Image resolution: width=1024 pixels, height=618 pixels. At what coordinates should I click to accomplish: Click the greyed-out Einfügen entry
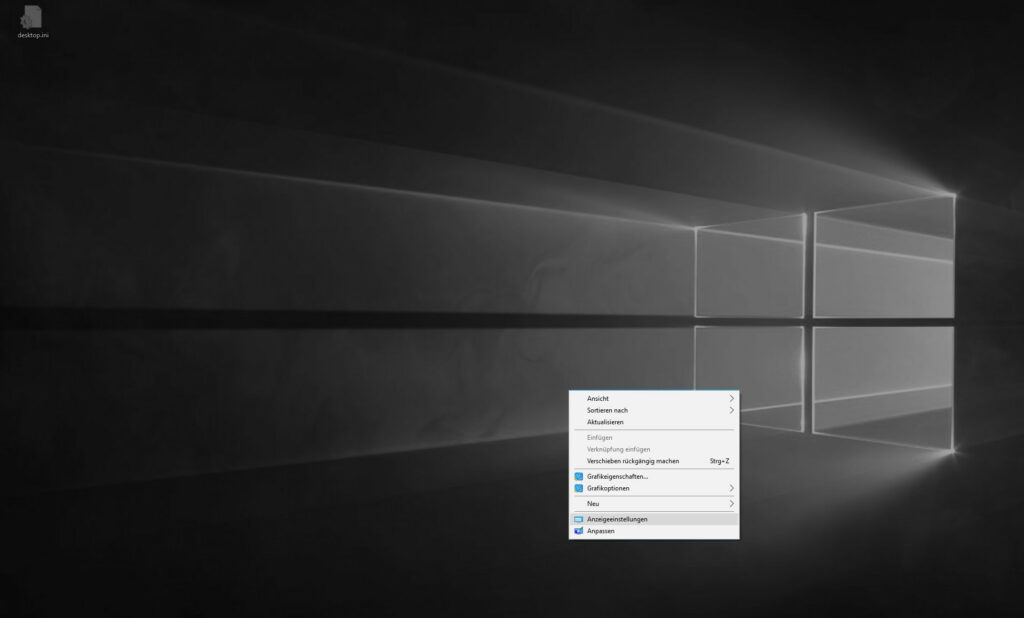[654, 438]
